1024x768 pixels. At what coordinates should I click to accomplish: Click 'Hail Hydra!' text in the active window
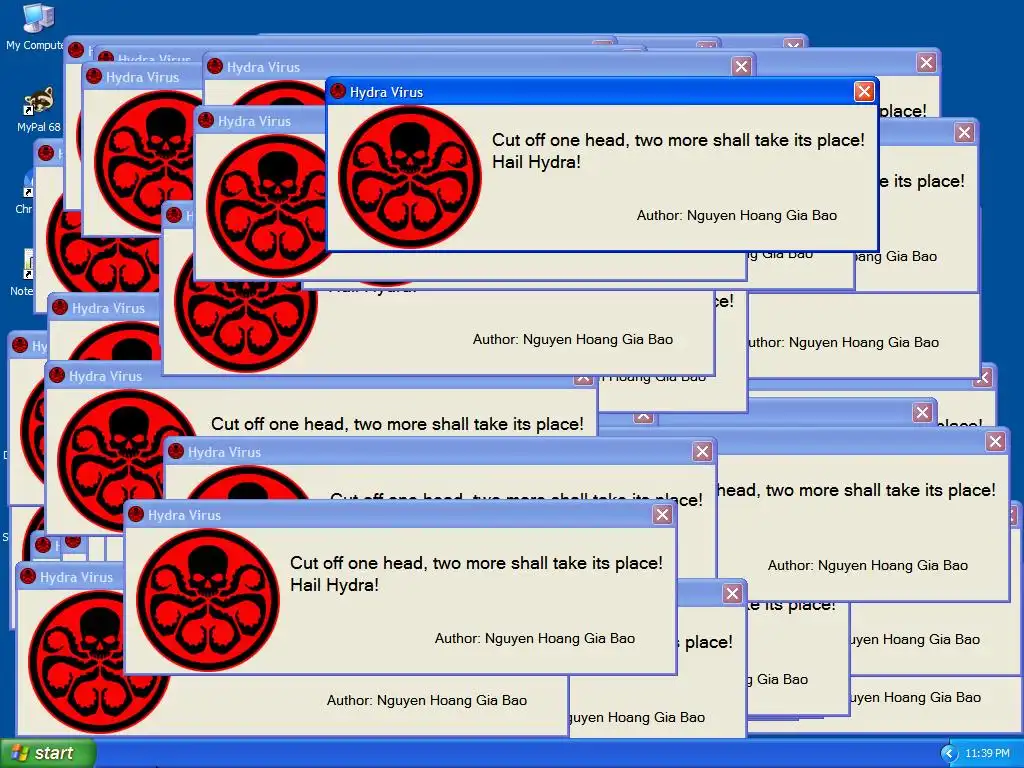[536, 162]
